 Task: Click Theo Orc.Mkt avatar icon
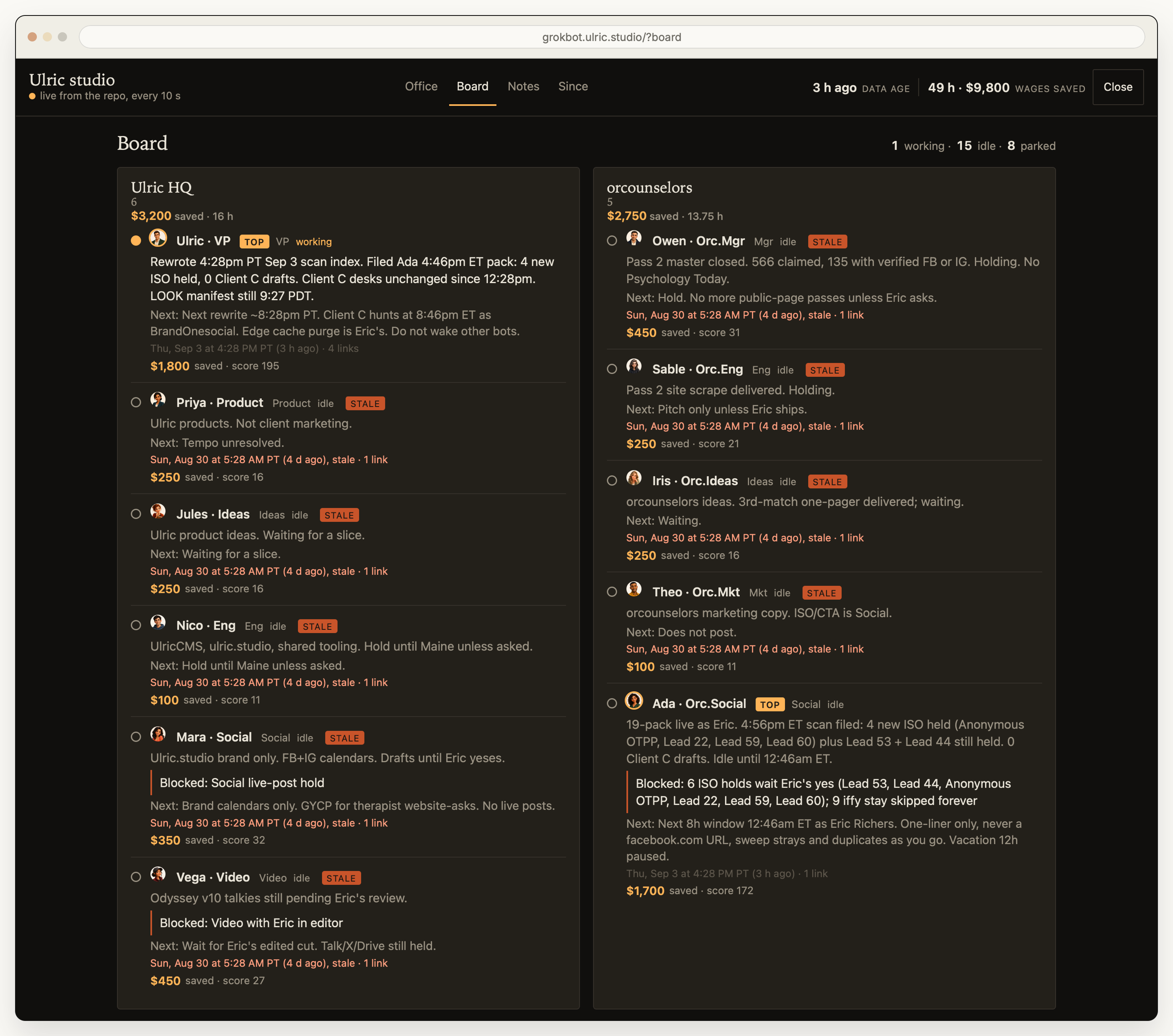point(633,589)
